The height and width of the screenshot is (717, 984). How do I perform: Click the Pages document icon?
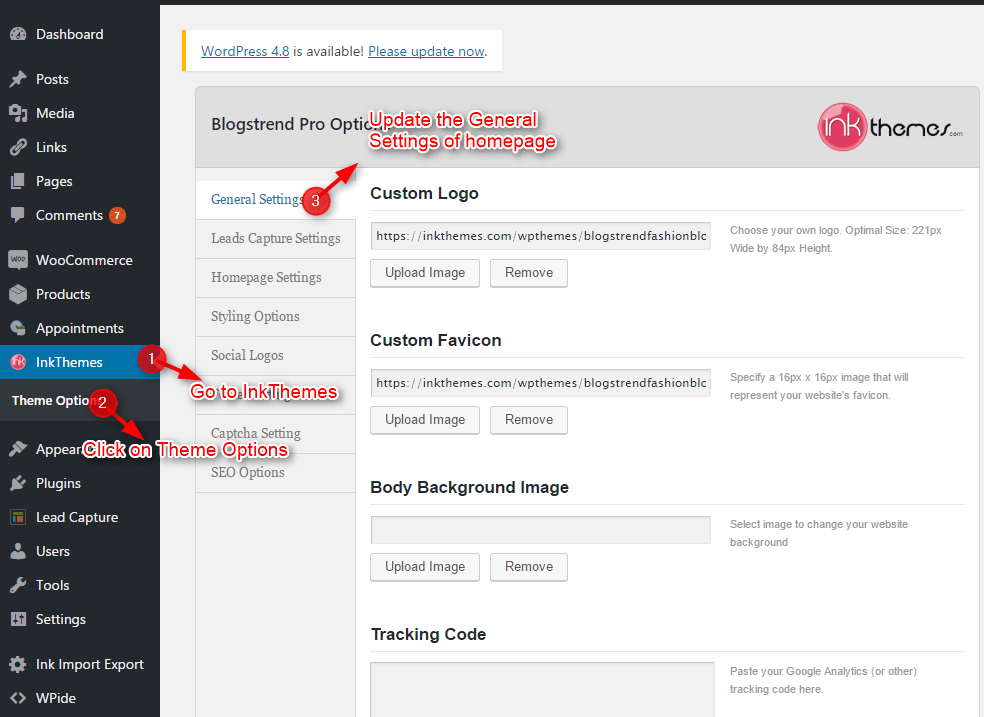click(x=18, y=181)
